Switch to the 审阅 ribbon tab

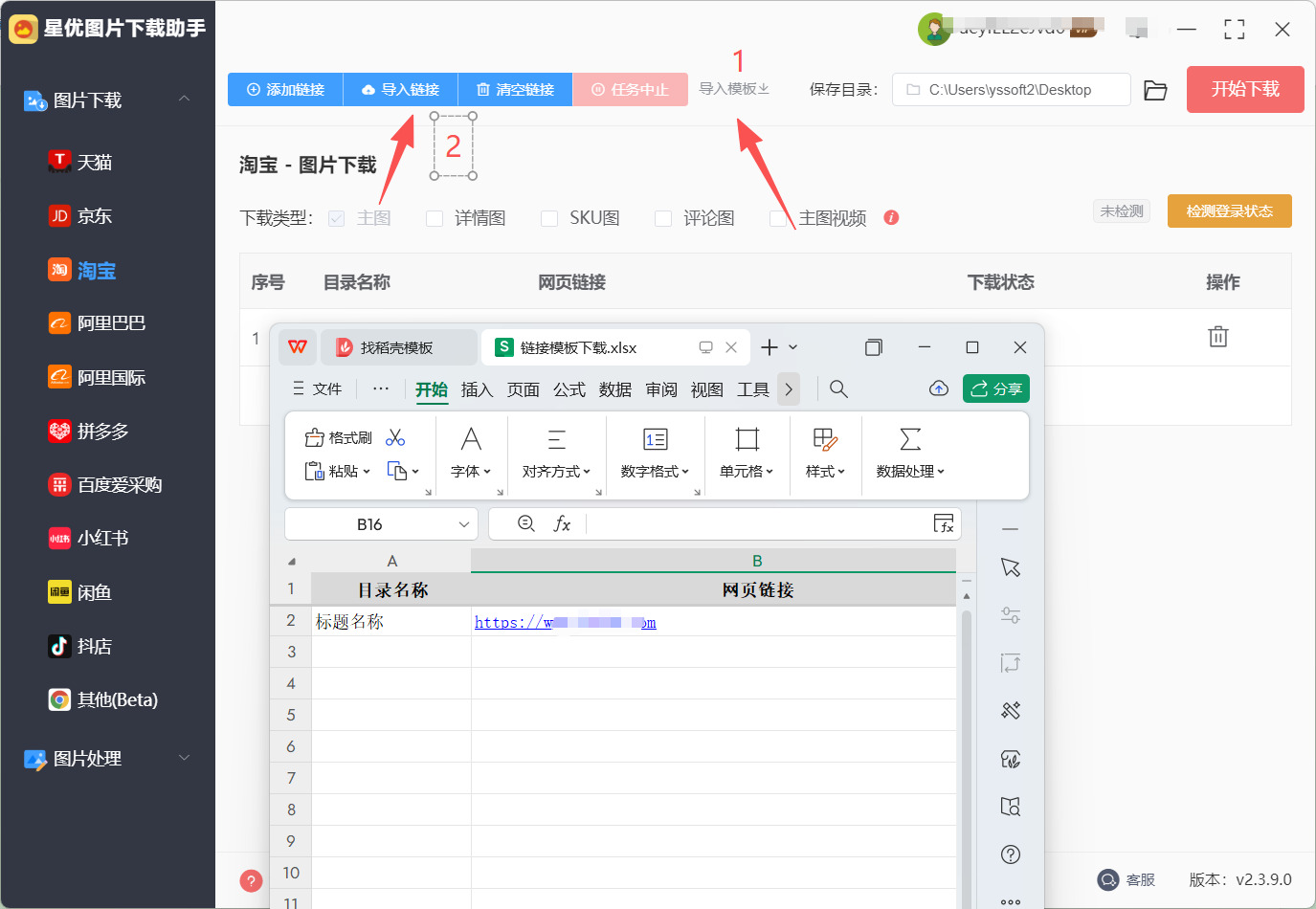click(660, 389)
